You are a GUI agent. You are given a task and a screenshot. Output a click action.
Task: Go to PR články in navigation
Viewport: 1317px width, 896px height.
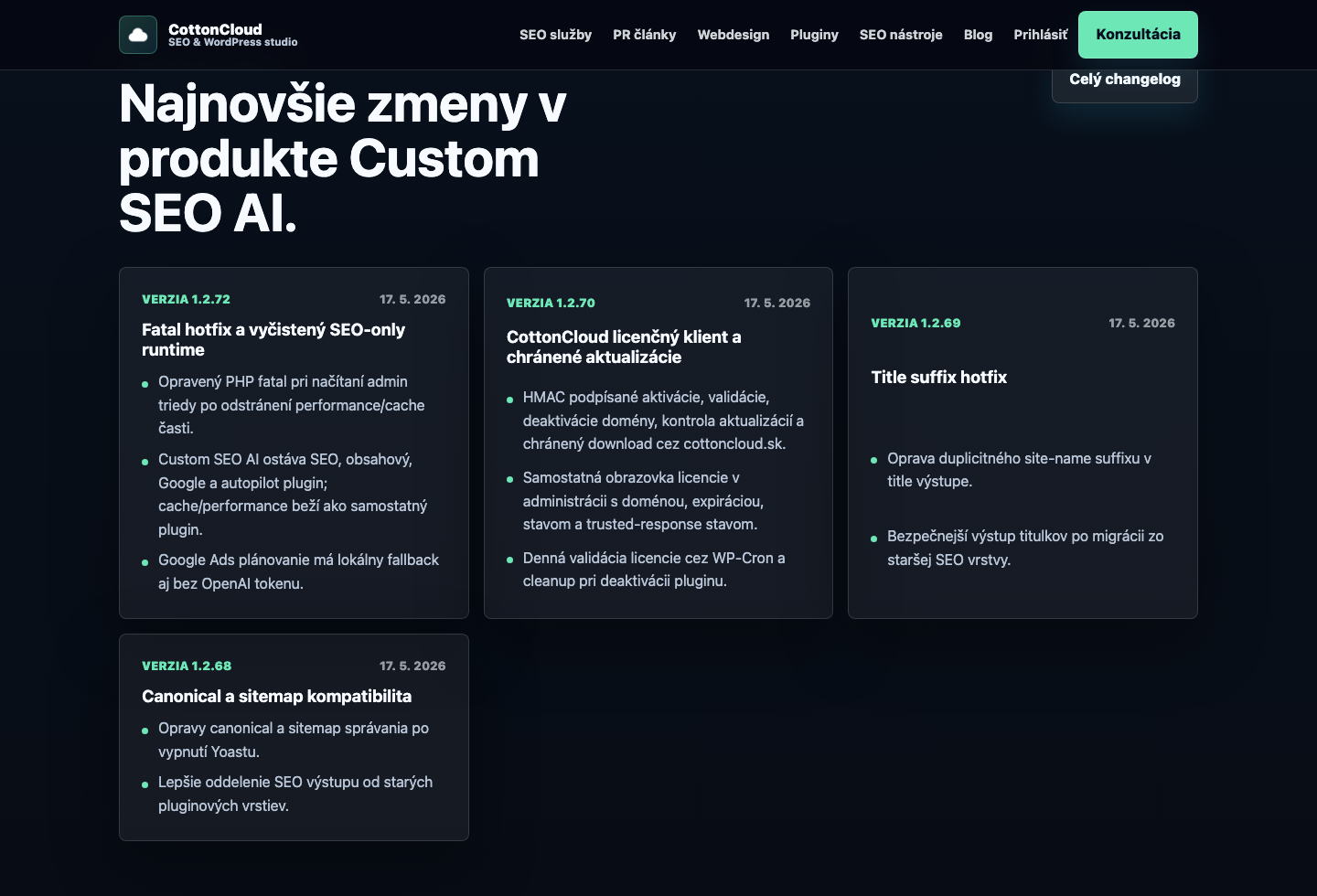tap(645, 35)
